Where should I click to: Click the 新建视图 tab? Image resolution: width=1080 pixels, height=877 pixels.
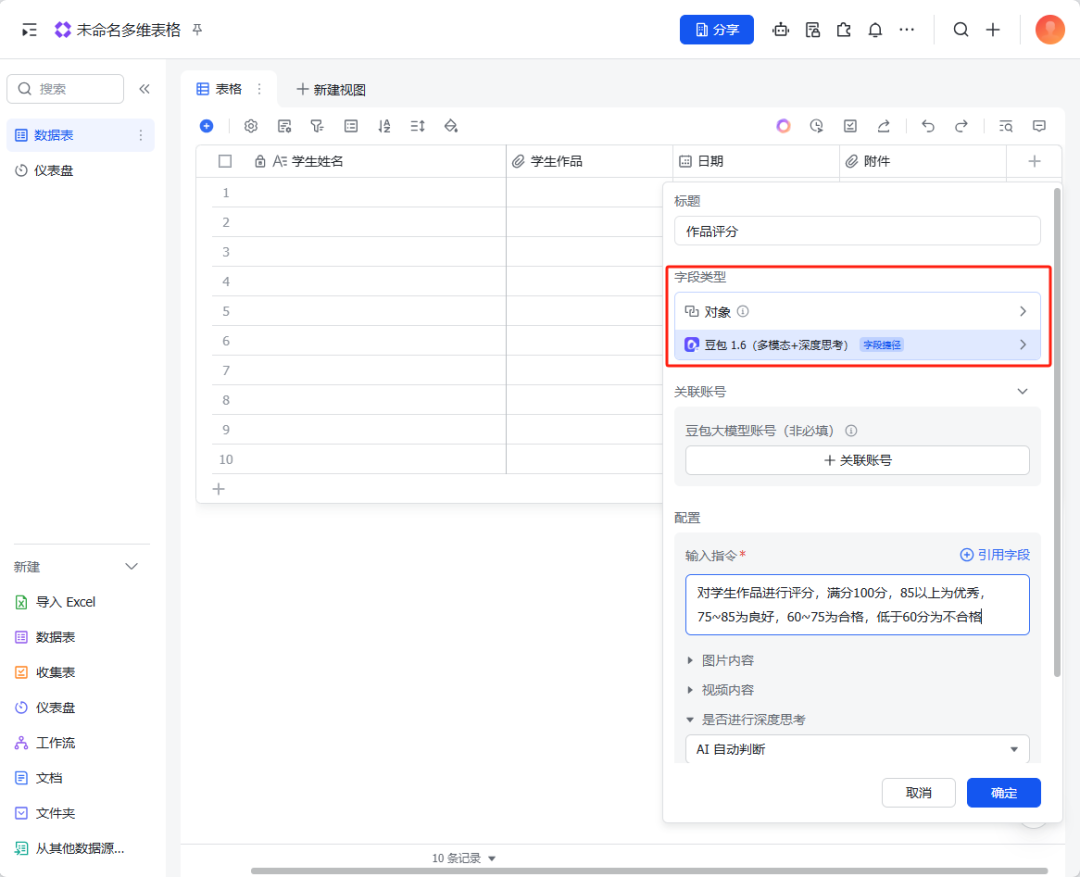coord(331,89)
